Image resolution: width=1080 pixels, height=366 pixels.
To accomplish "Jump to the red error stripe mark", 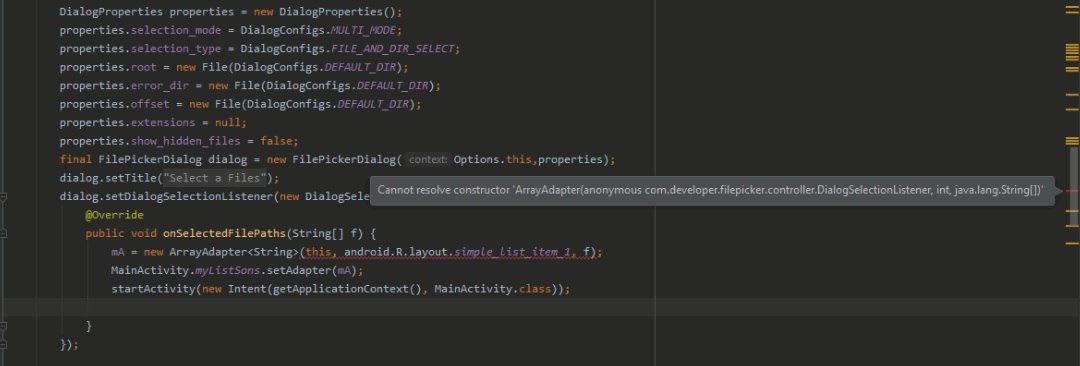I will pyautogui.click(x=1072, y=191).
